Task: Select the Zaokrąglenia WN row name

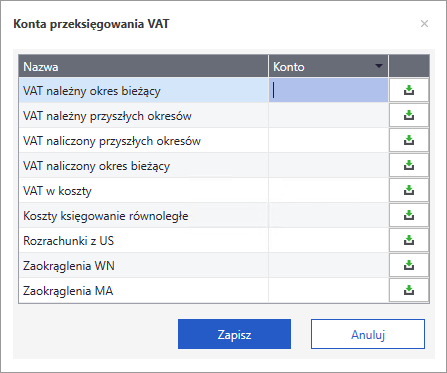Action: click(69, 266)
